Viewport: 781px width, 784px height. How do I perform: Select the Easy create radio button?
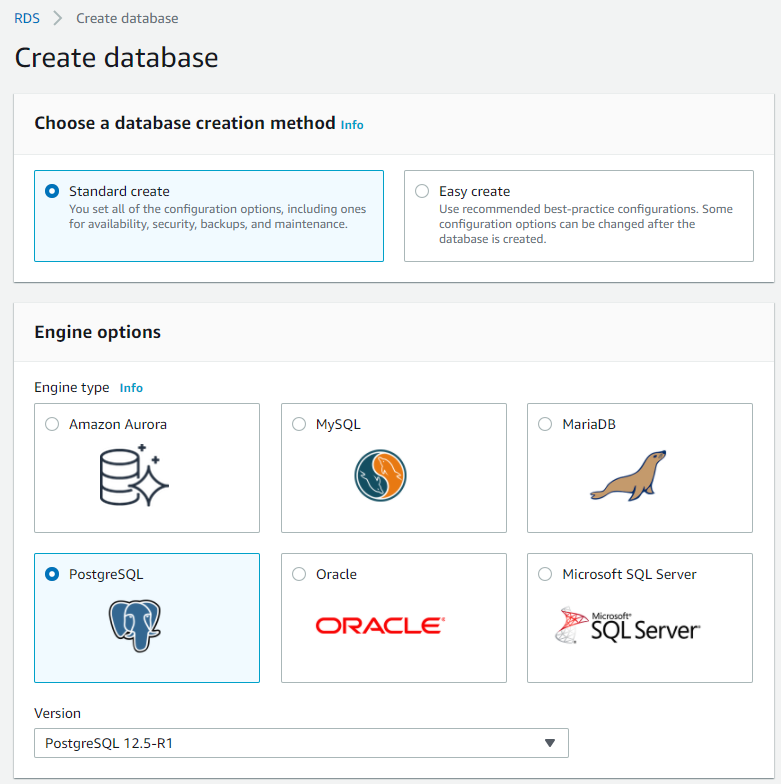click(x=422, y=191)
